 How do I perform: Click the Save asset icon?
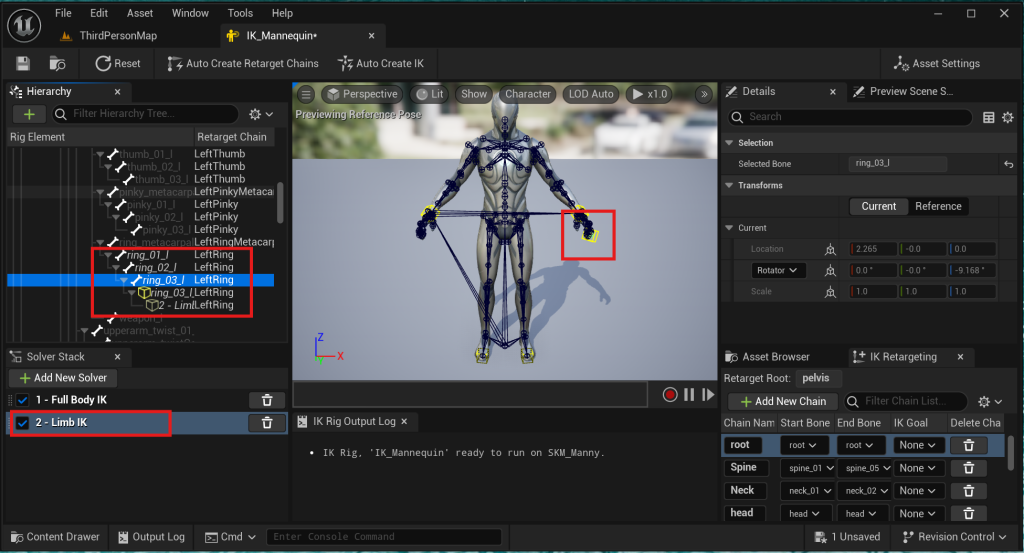click(23, 63)
